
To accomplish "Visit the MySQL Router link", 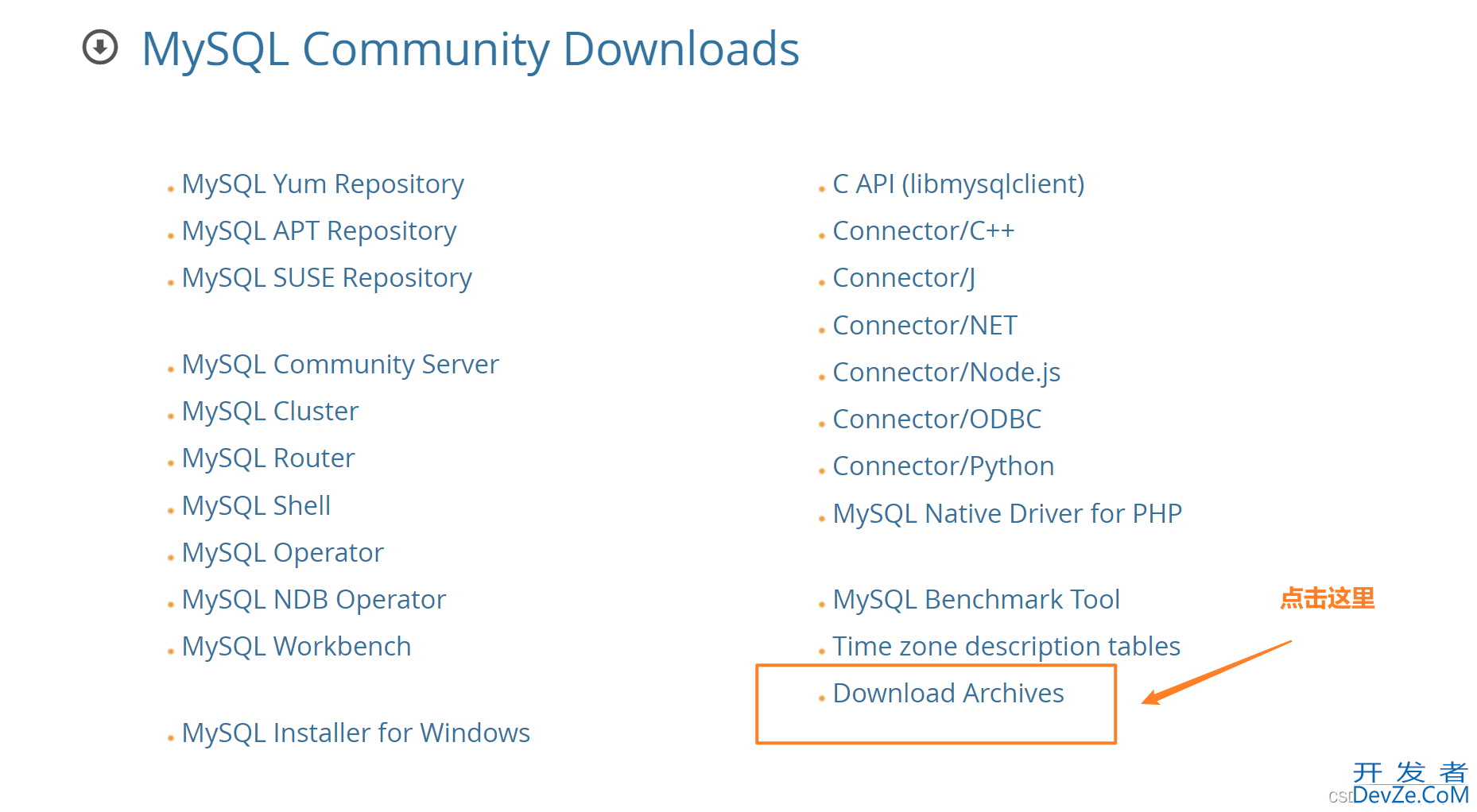I will click(268, 458).
